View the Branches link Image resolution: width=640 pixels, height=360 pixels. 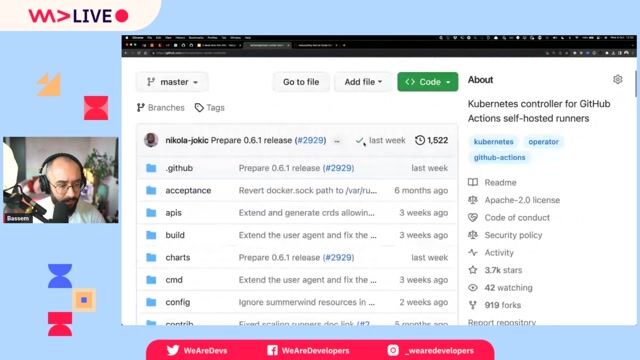tap(160, 108)
